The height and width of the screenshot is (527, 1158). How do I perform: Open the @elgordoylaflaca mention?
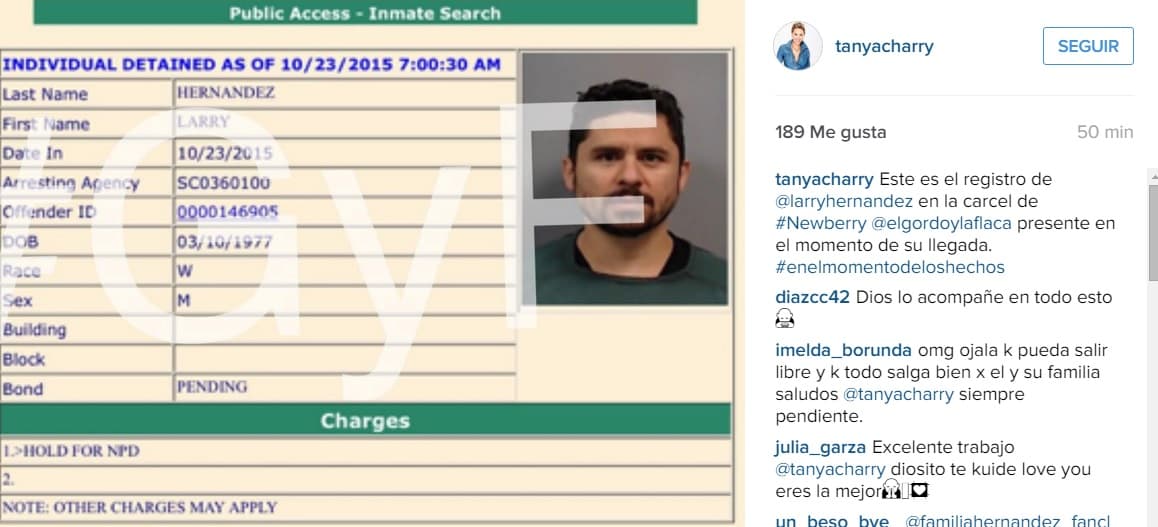pyautogui.click(x=941, y=223)
